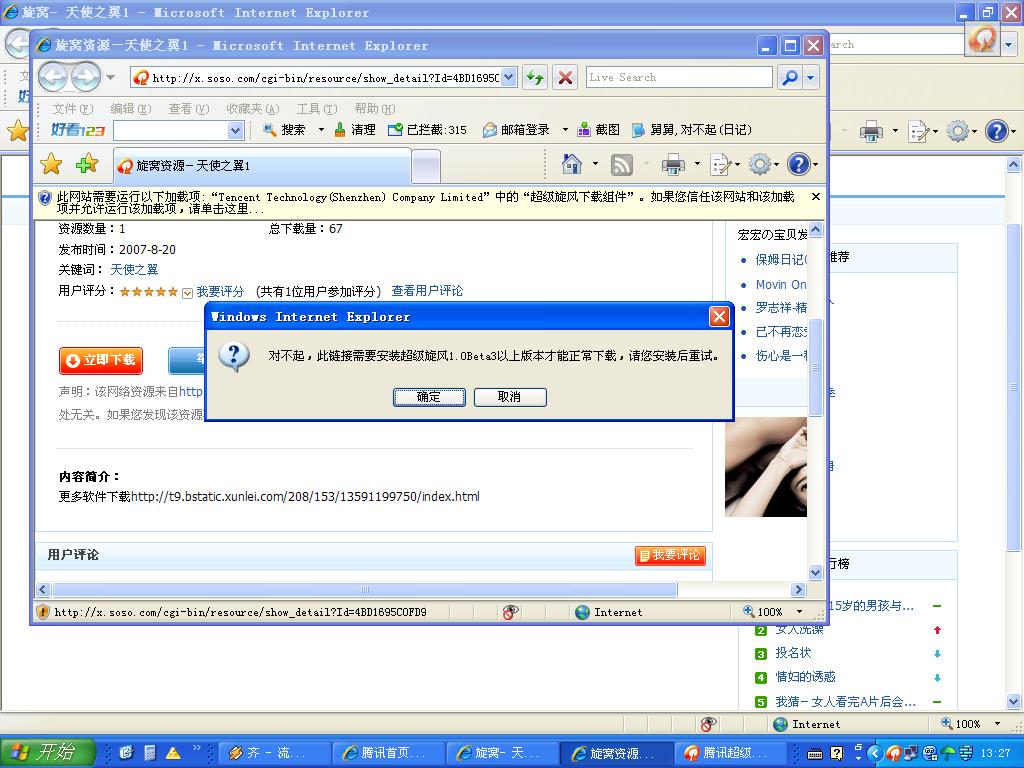
Task: Open recent pages dropdown beside Forward button
Action: coord(111,78)
